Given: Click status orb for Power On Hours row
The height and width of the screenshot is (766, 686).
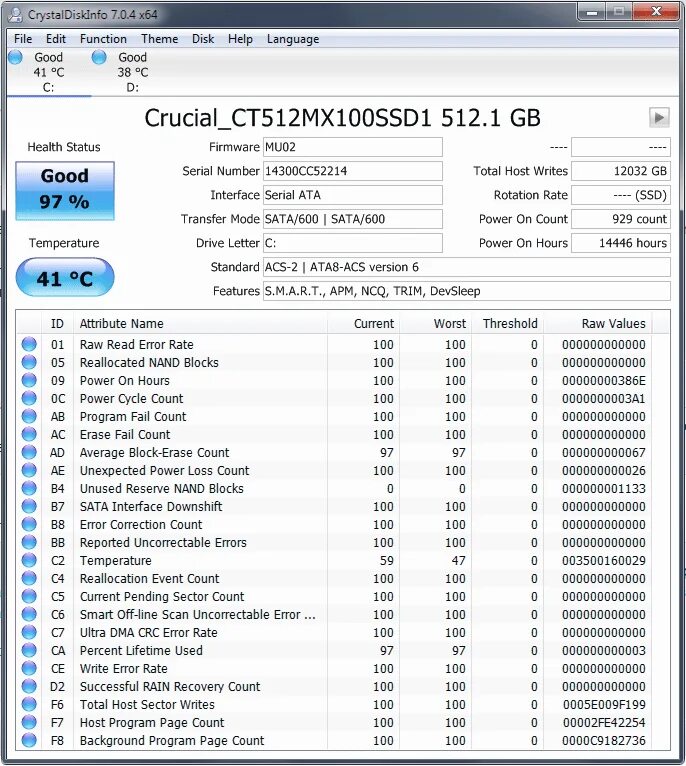Looking at the screenshot, I should pyautogui.click(x=29, y=380).
